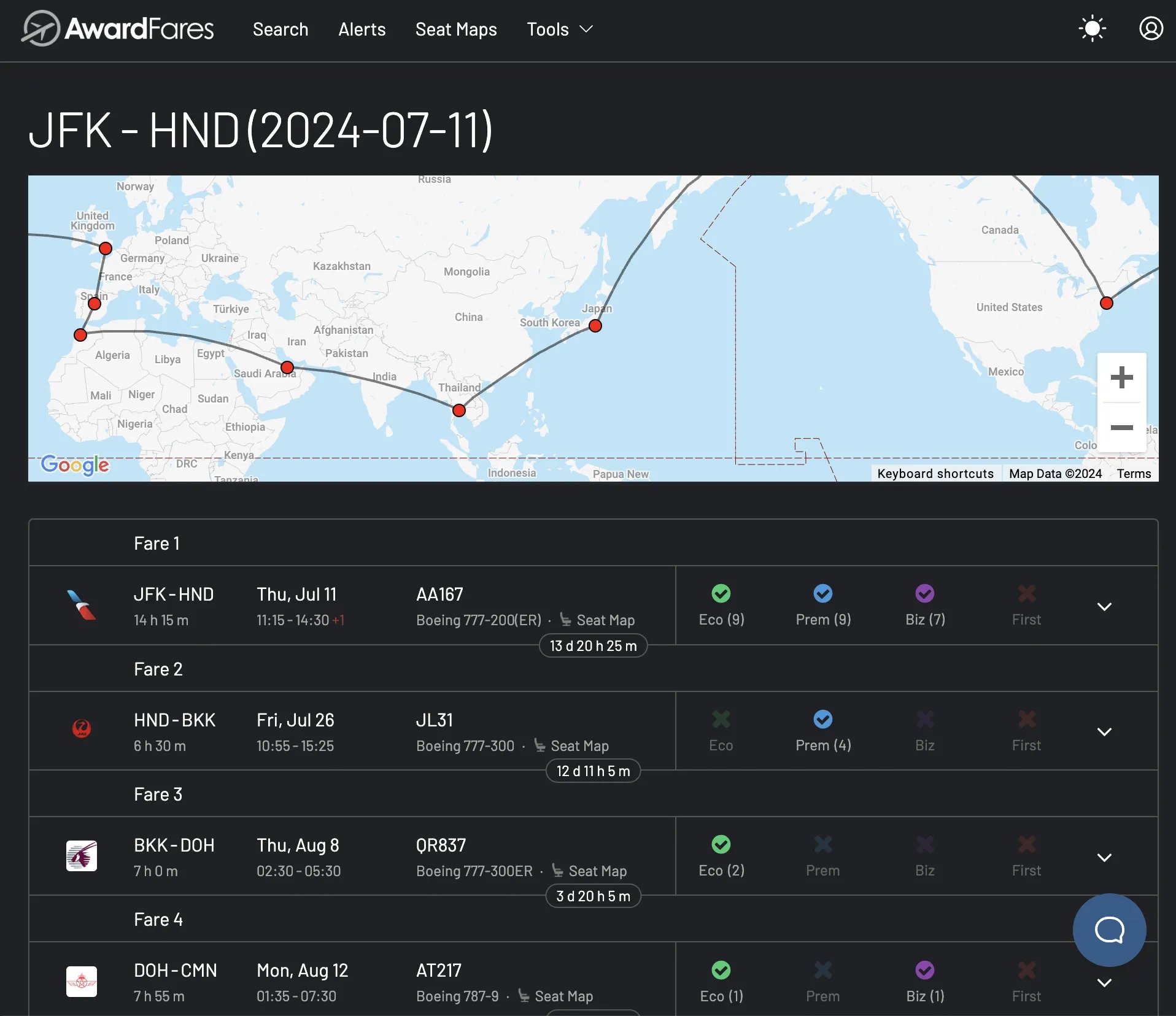The width and height of the screenshot is (1176, 1016).
Task: Open map Keyboard shortcuts
Action: pyautogui.click(x=935, y=474)
